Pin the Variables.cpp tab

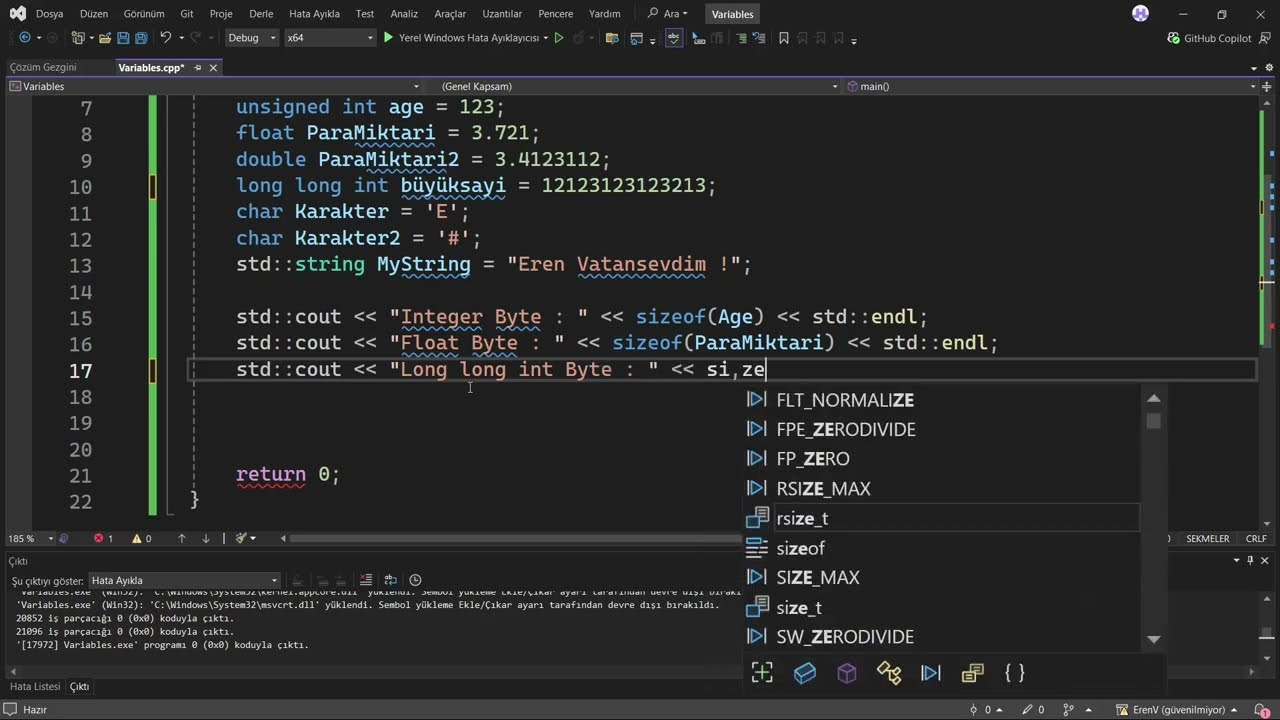click(198, 67)
